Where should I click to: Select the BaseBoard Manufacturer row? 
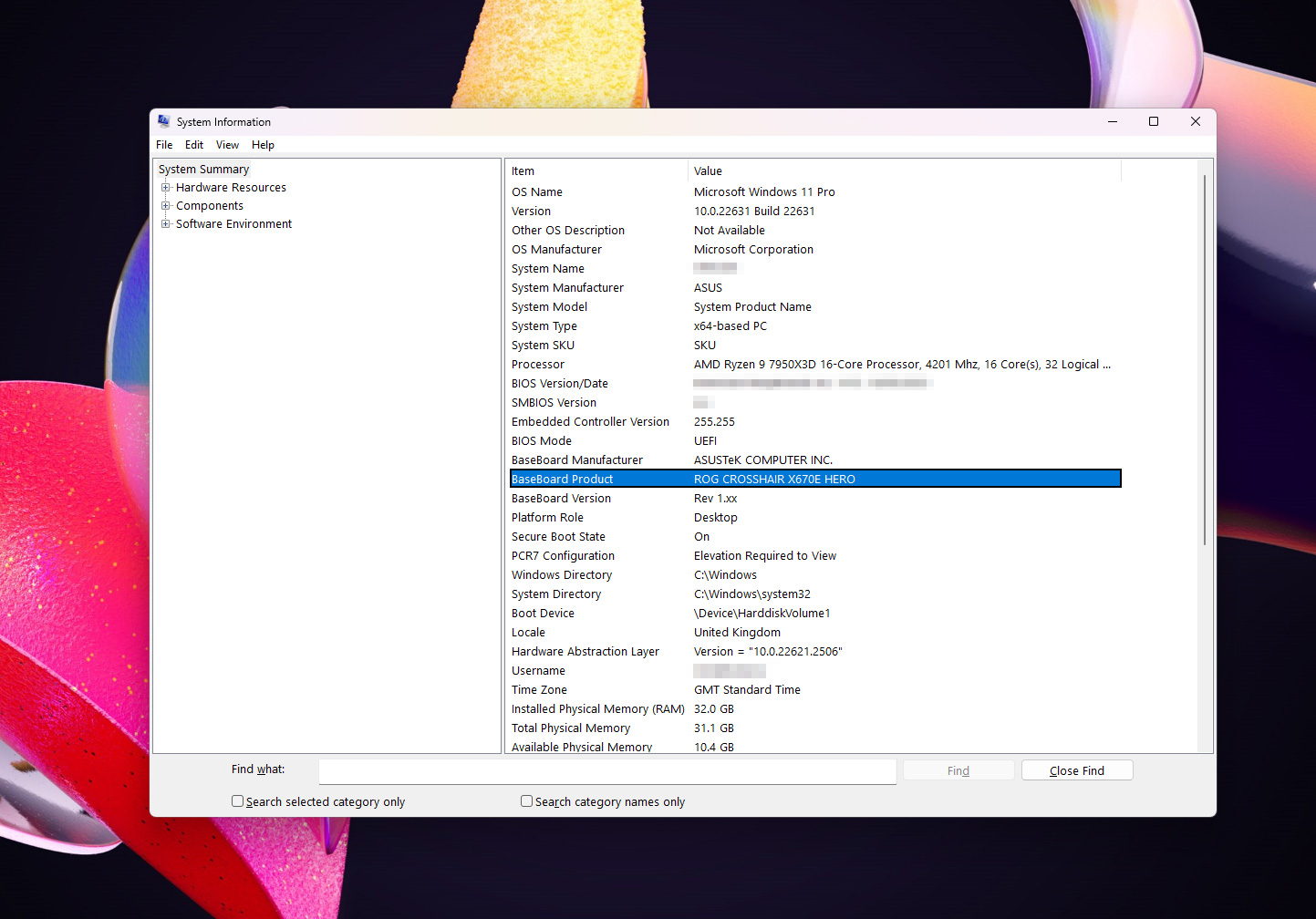coord(814,460)
